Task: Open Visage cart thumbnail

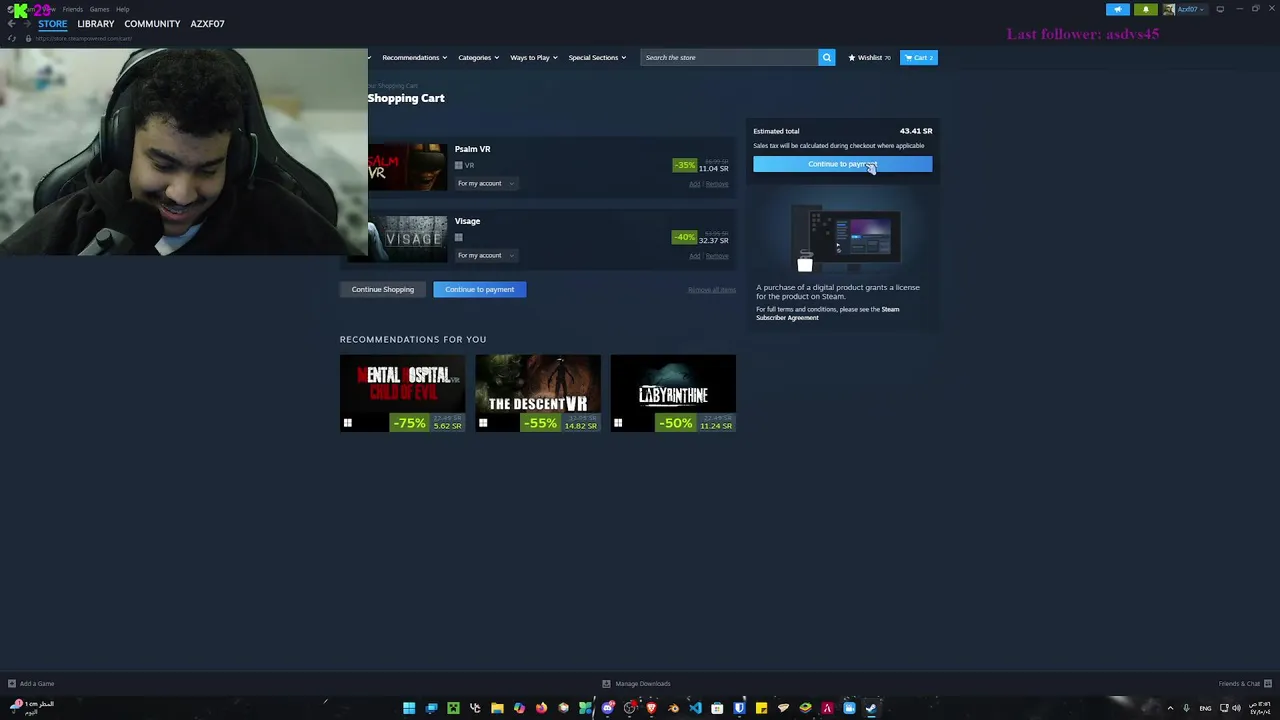Action: (x=407, y=239)
